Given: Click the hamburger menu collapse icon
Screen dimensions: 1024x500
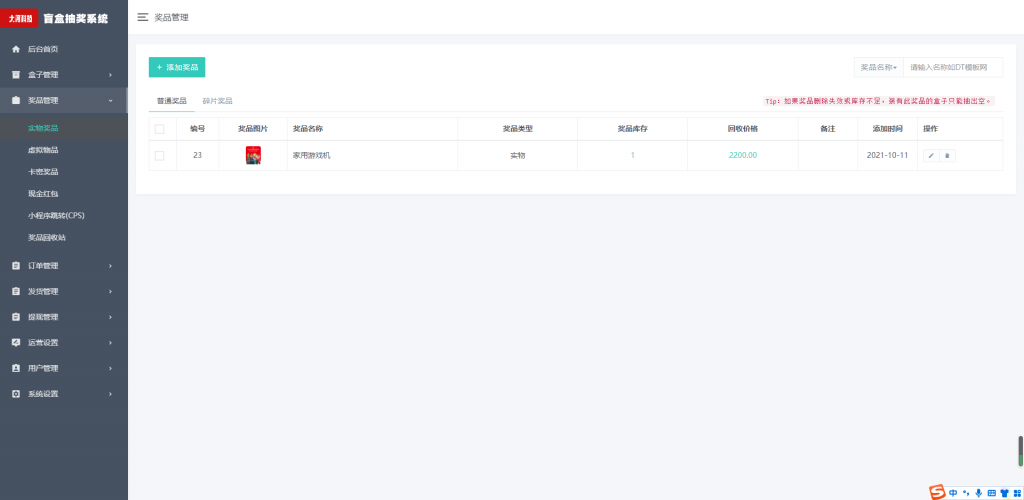Looking at the screenshot, I should click(x=143, y=17).
